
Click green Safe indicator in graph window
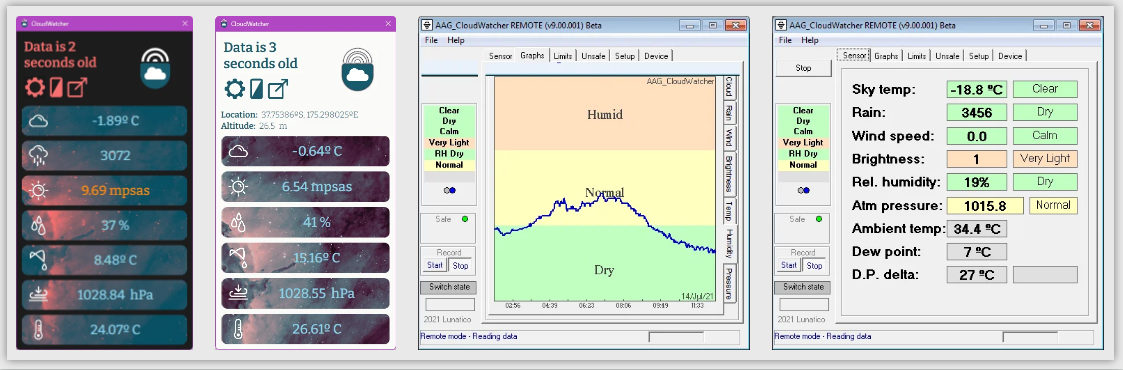[465, 220]
